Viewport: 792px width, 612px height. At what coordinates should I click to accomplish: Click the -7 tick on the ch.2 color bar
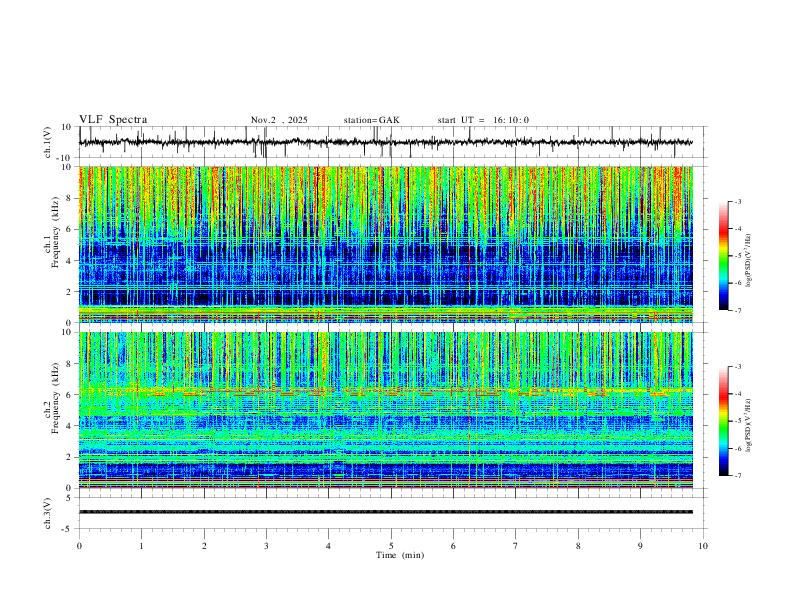[x=737, y=476]
